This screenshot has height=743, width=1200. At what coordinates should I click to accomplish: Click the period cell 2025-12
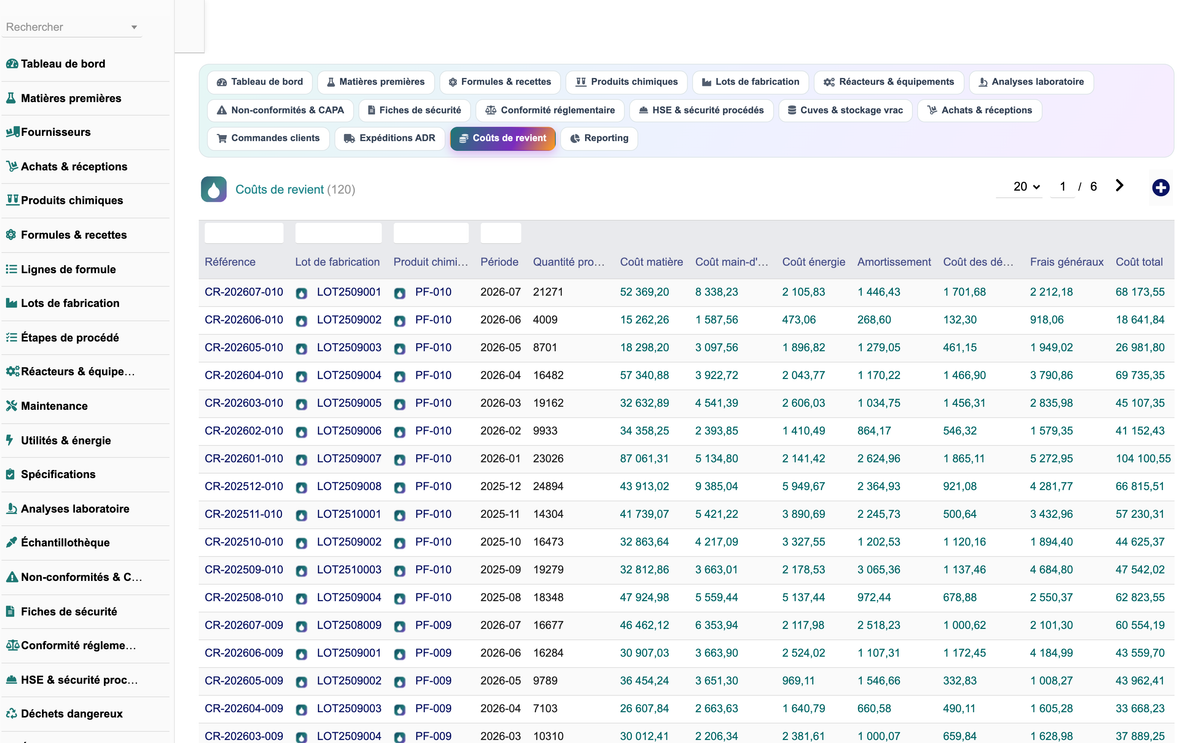coord(501,487)
